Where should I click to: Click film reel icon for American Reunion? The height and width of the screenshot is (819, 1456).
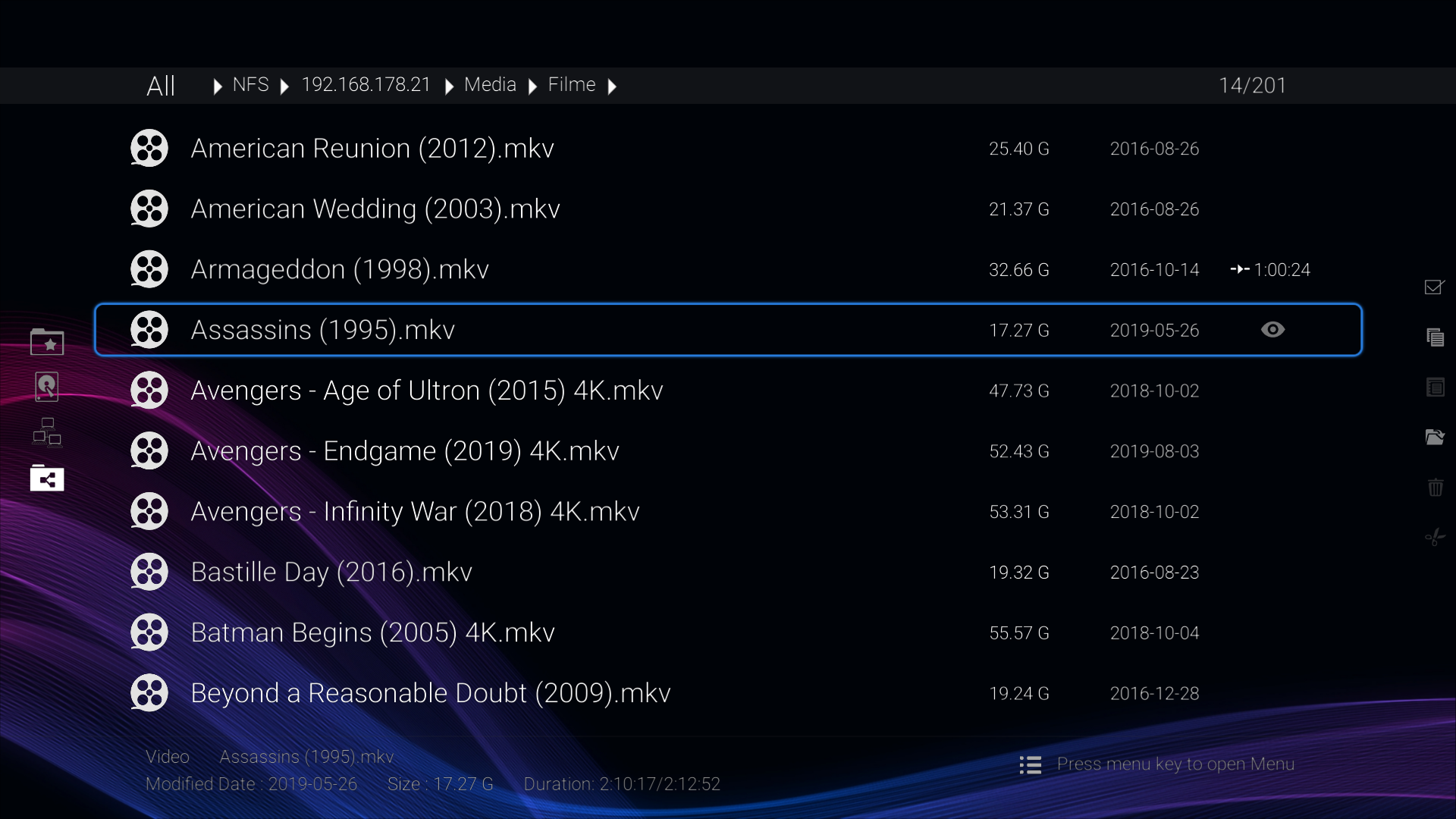tap(149, 148)
